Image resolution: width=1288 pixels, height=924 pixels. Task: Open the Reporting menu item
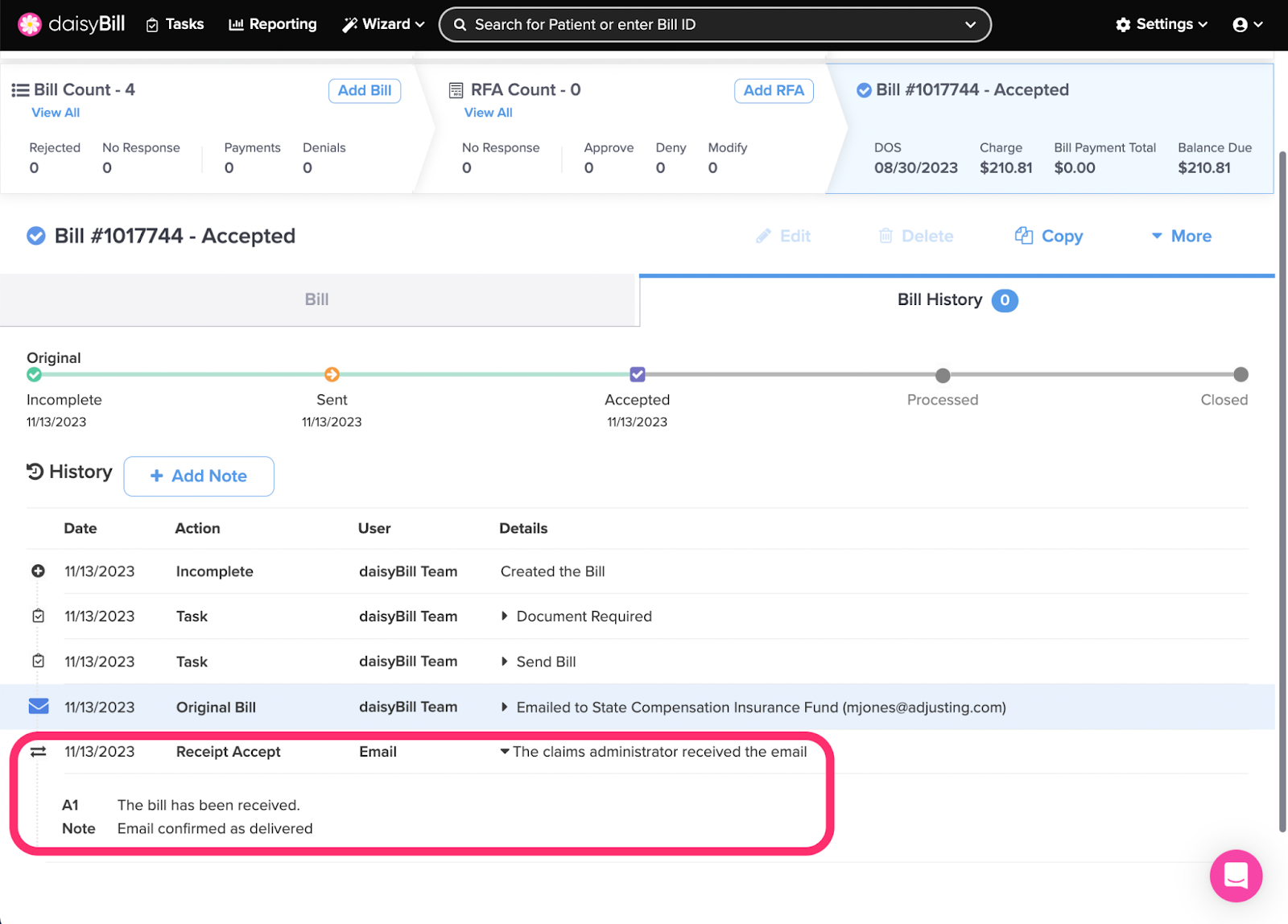(x=273, y=24)
